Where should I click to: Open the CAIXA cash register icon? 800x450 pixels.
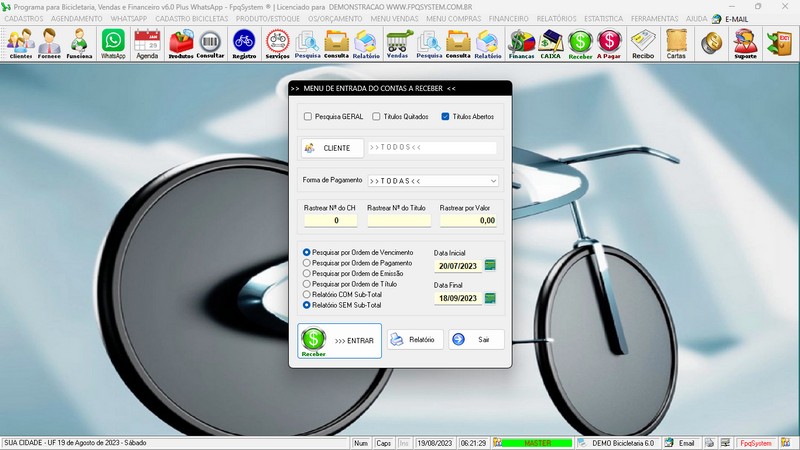[x=550, y=43]
